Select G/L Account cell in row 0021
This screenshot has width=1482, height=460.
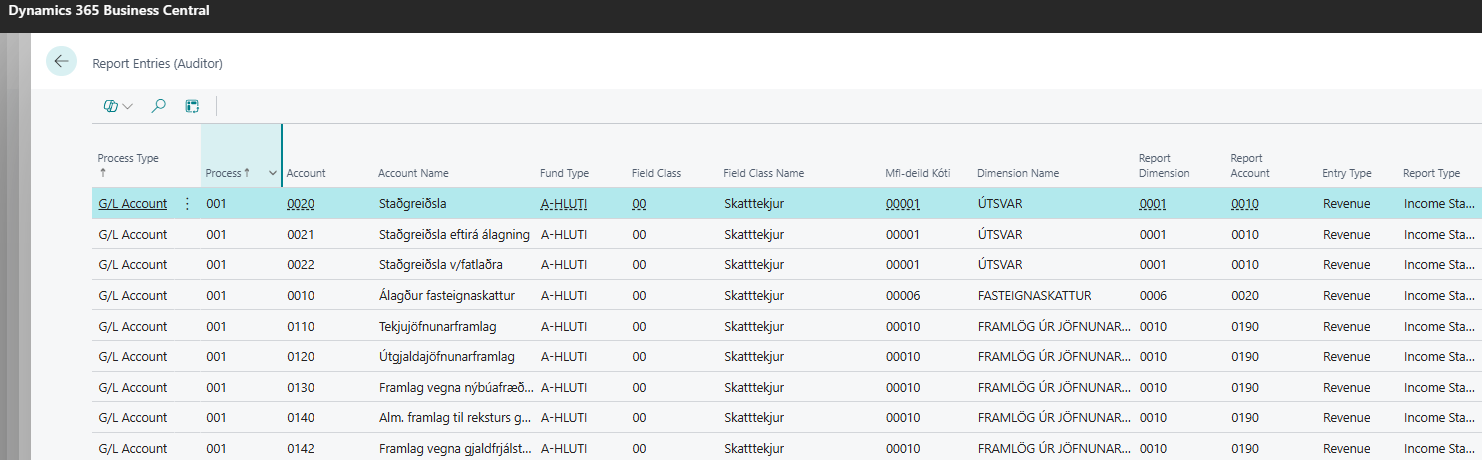133,235
